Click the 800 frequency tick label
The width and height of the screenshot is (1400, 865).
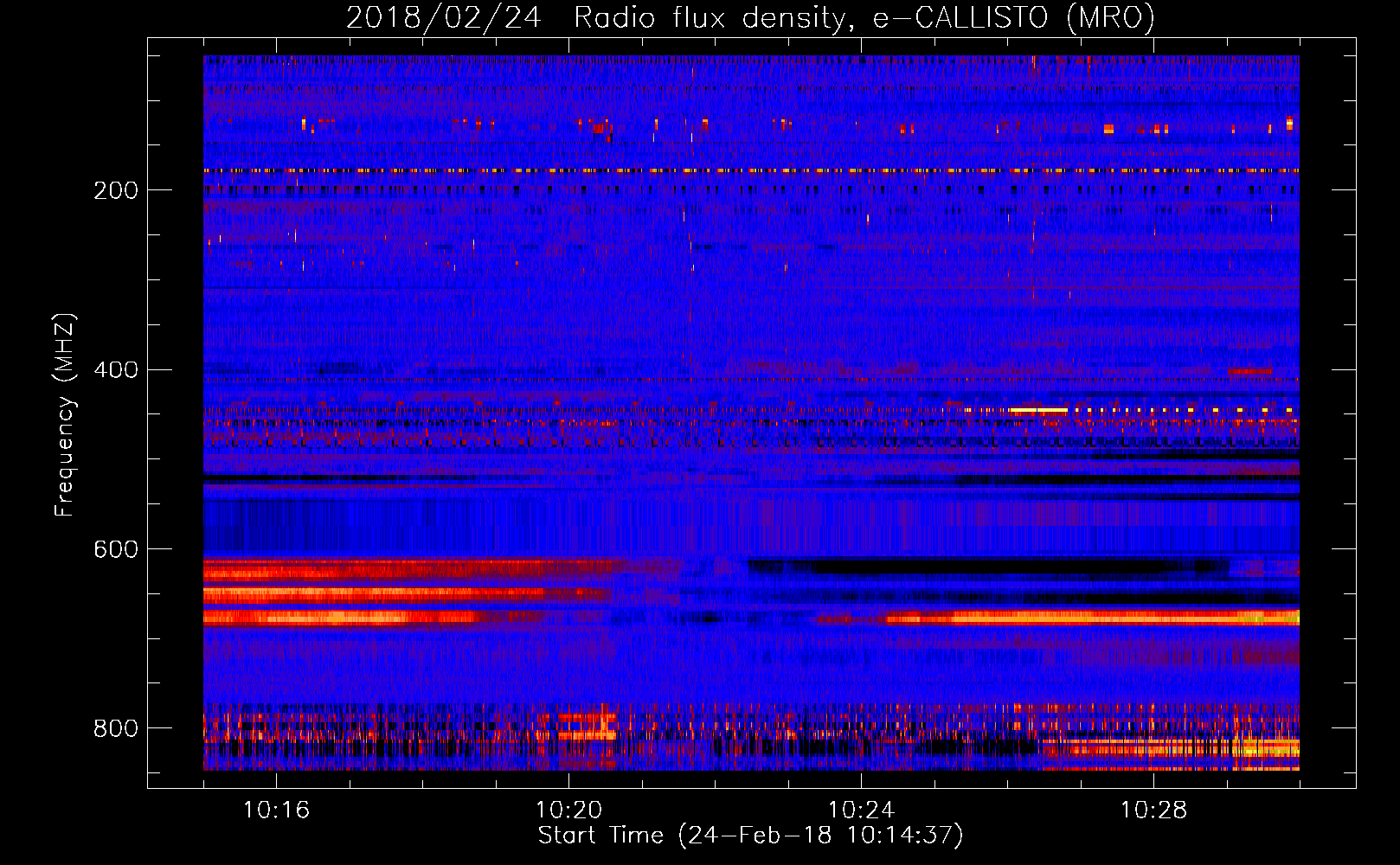click(x=116, y=728)
